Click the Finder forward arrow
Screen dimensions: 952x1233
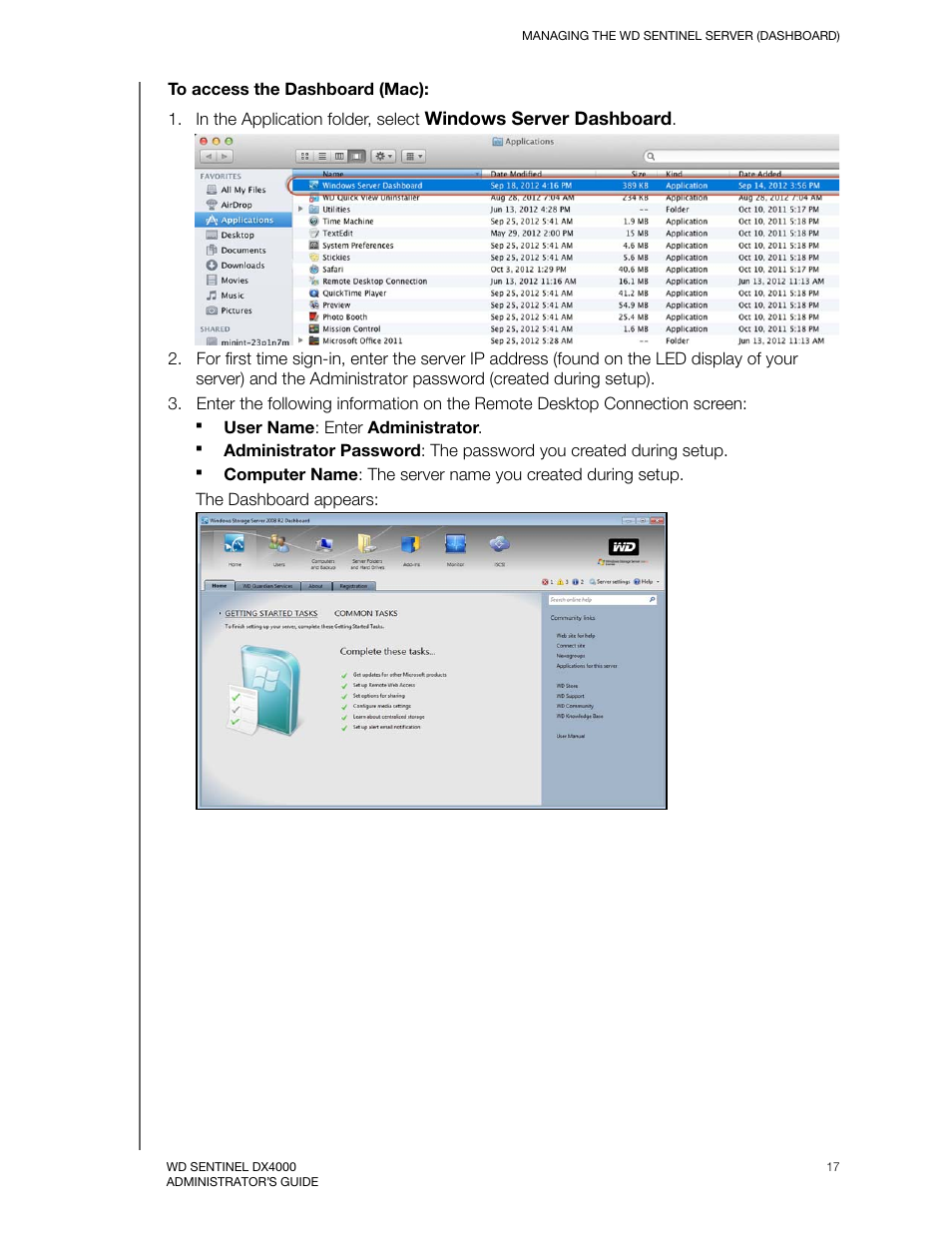[x=227, y=157]
